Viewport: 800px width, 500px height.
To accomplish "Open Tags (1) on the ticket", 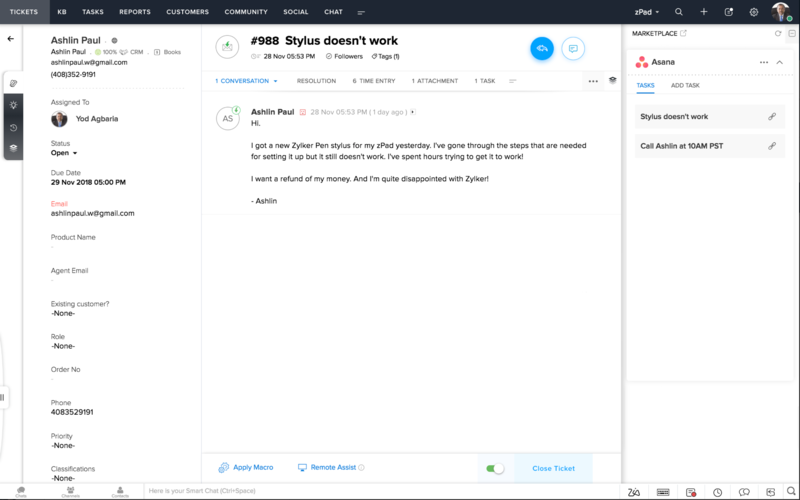I will pyautogui.click(x=386, y=56).
